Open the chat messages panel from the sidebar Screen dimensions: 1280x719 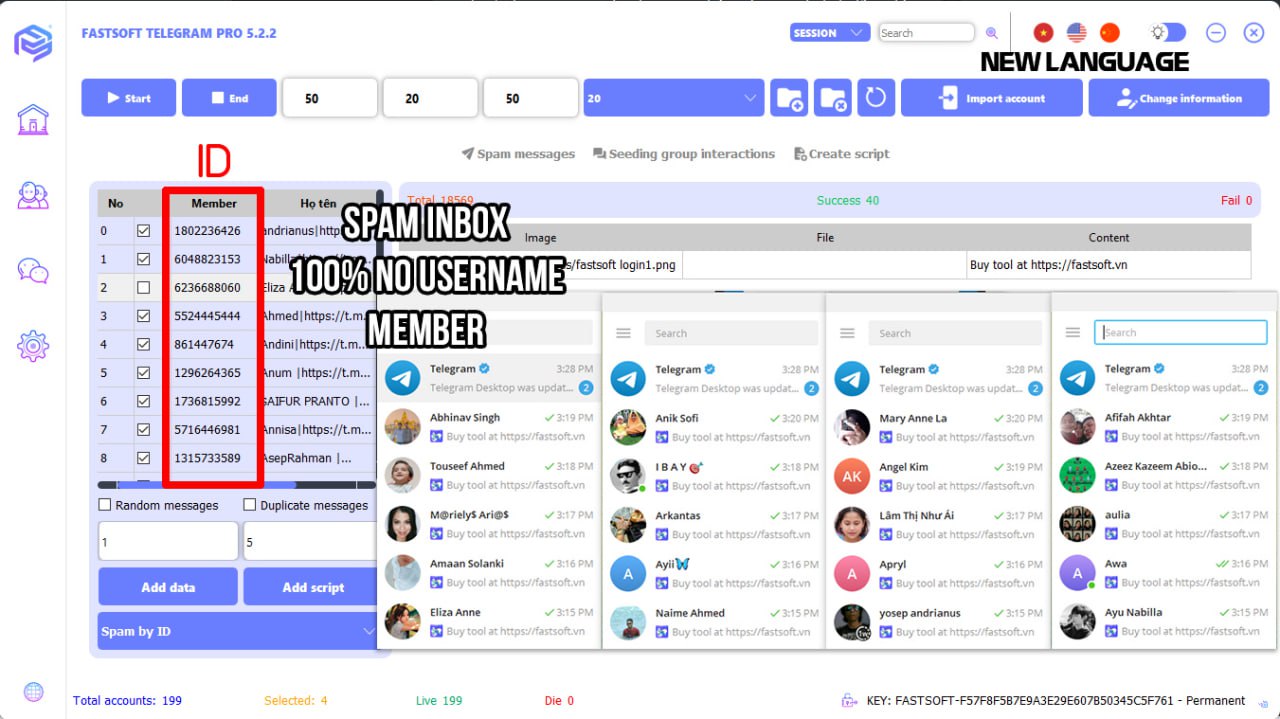[x=33, y=268]
